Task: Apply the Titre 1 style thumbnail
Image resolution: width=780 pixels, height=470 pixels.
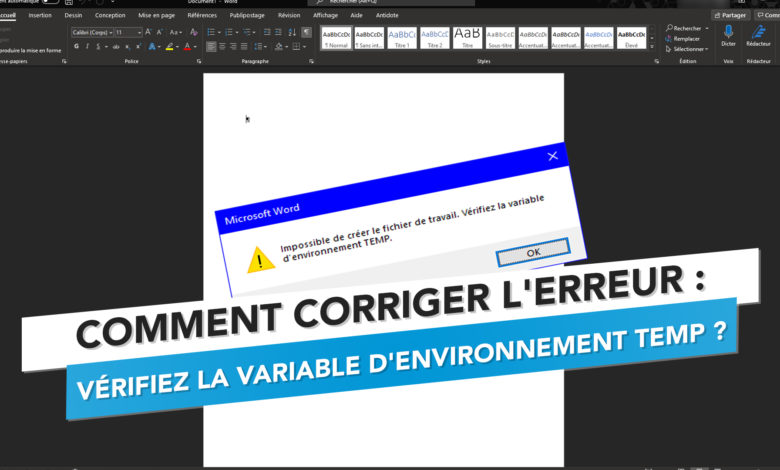Action: (x=402, y=40)
